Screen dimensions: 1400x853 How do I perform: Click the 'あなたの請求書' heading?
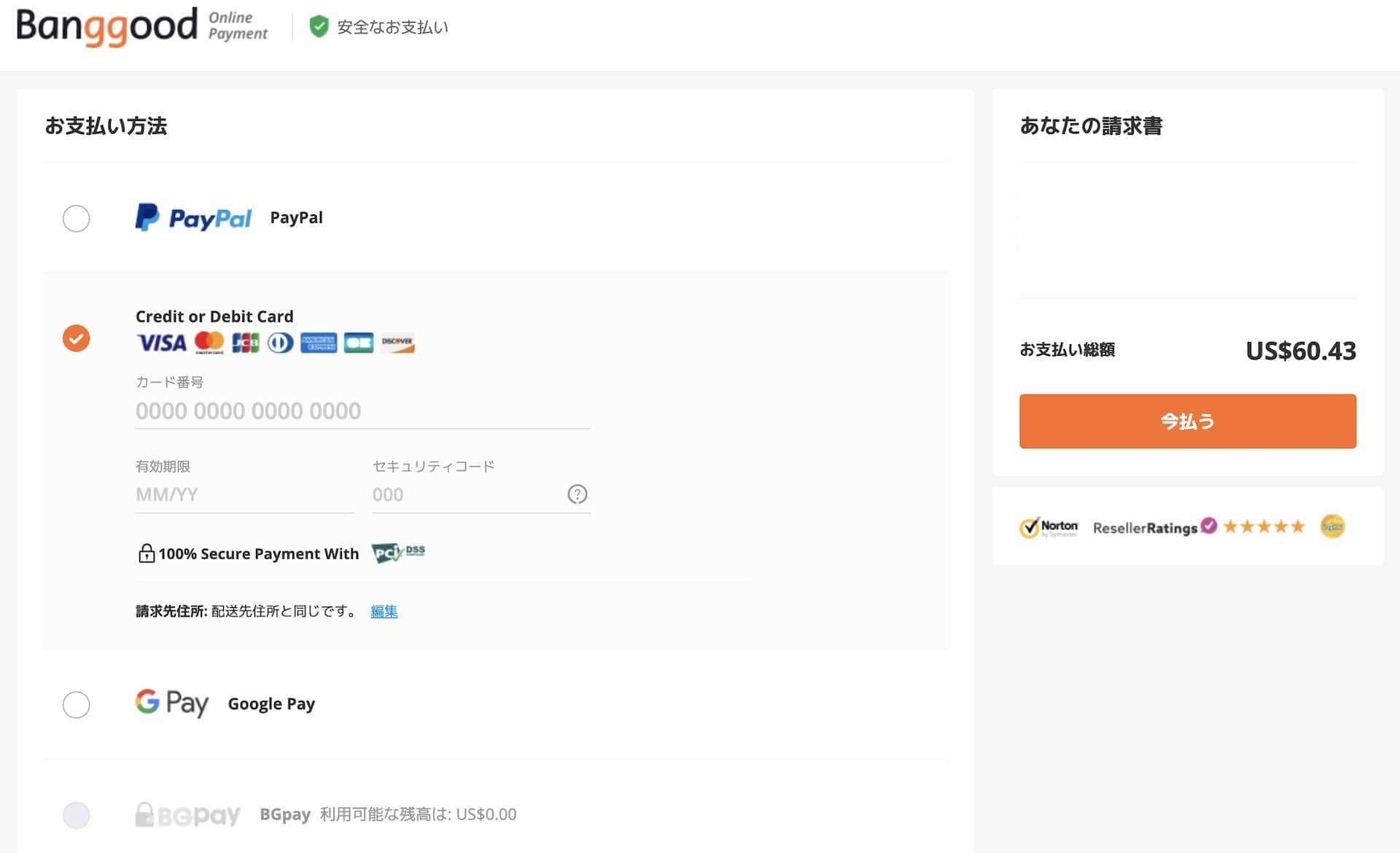pos(1091,126)
